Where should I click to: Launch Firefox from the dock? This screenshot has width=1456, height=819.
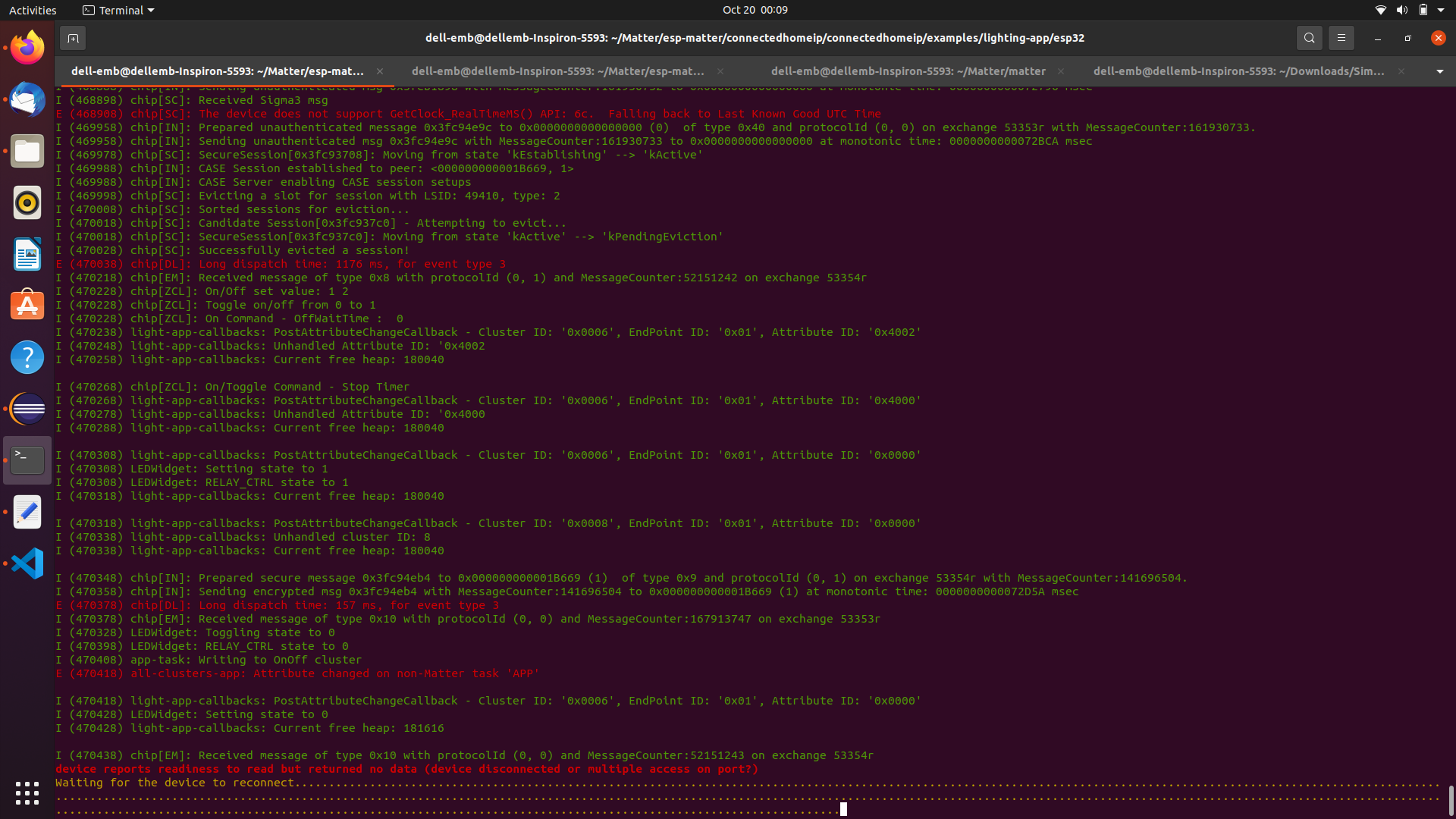click(27, 46)
